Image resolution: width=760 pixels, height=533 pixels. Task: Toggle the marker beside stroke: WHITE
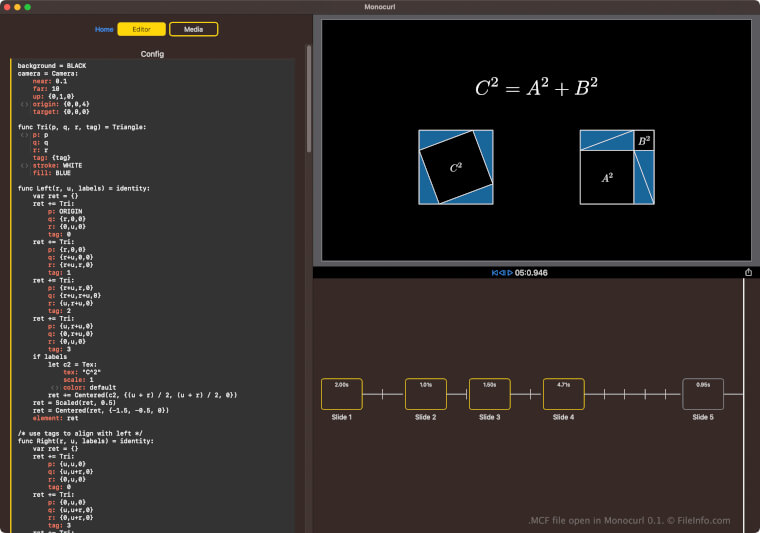[x=24, y=164]
